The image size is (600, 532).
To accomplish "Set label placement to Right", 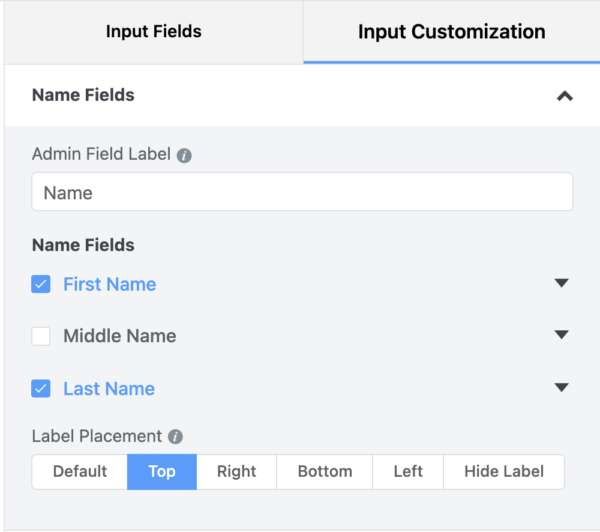I will point(236,472).
